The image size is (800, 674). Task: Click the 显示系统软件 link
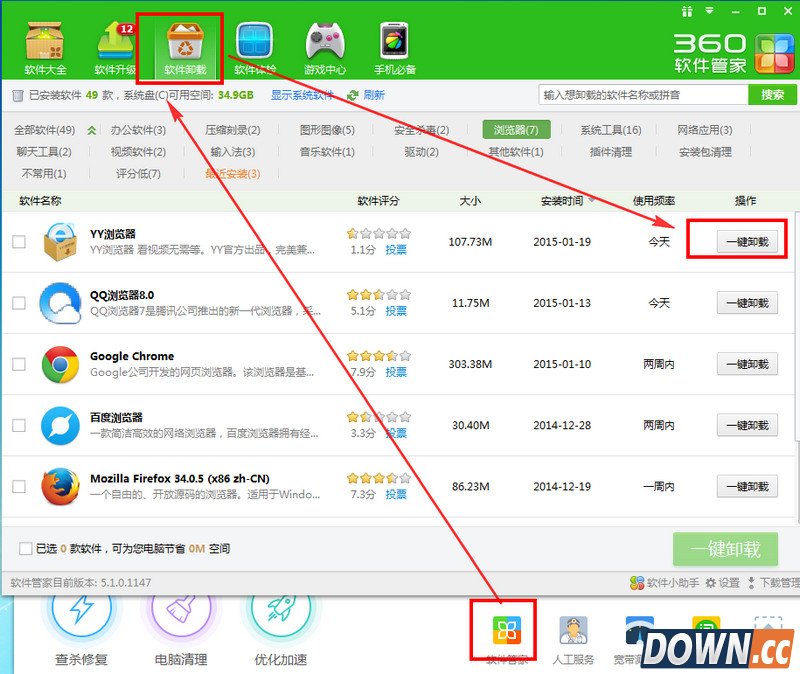coord(302,95)
